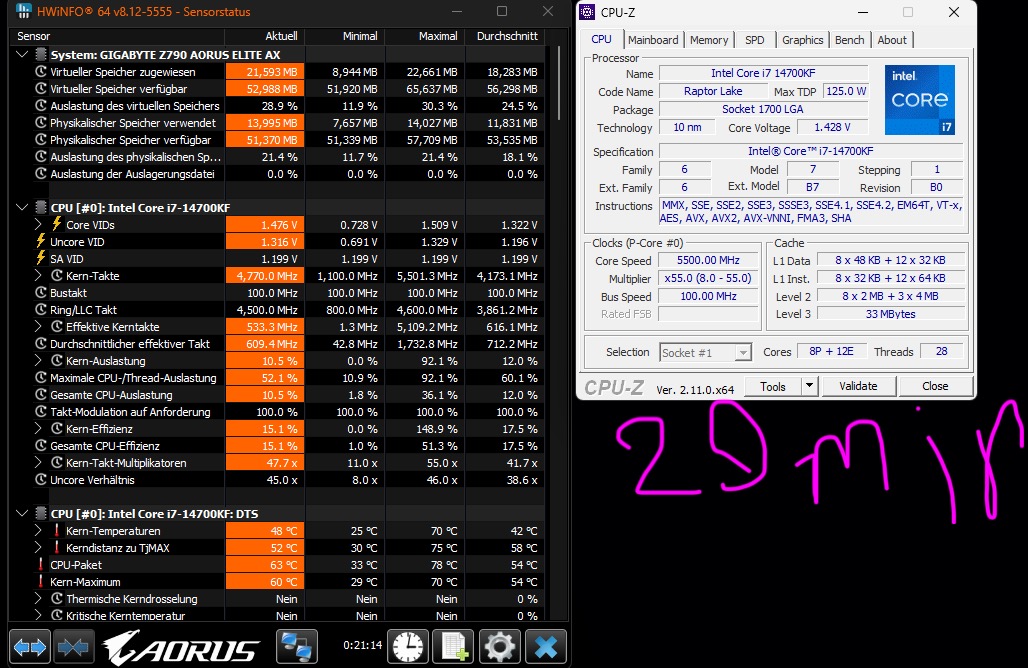Click the Ring/LLC Takt clock icon
The height and width of the screenshot is (668, 1028).
(x=41, y=309)
